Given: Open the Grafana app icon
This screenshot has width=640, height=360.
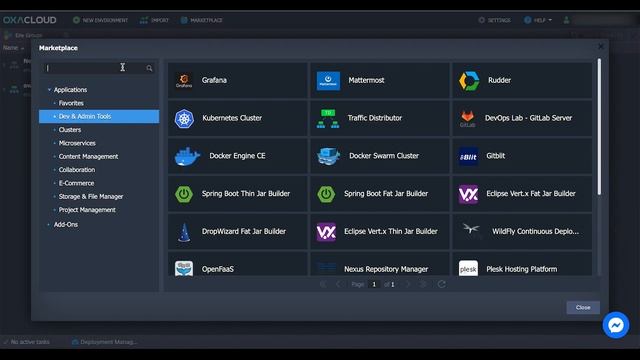Looking at the screenshot, I should pos(184,80).
